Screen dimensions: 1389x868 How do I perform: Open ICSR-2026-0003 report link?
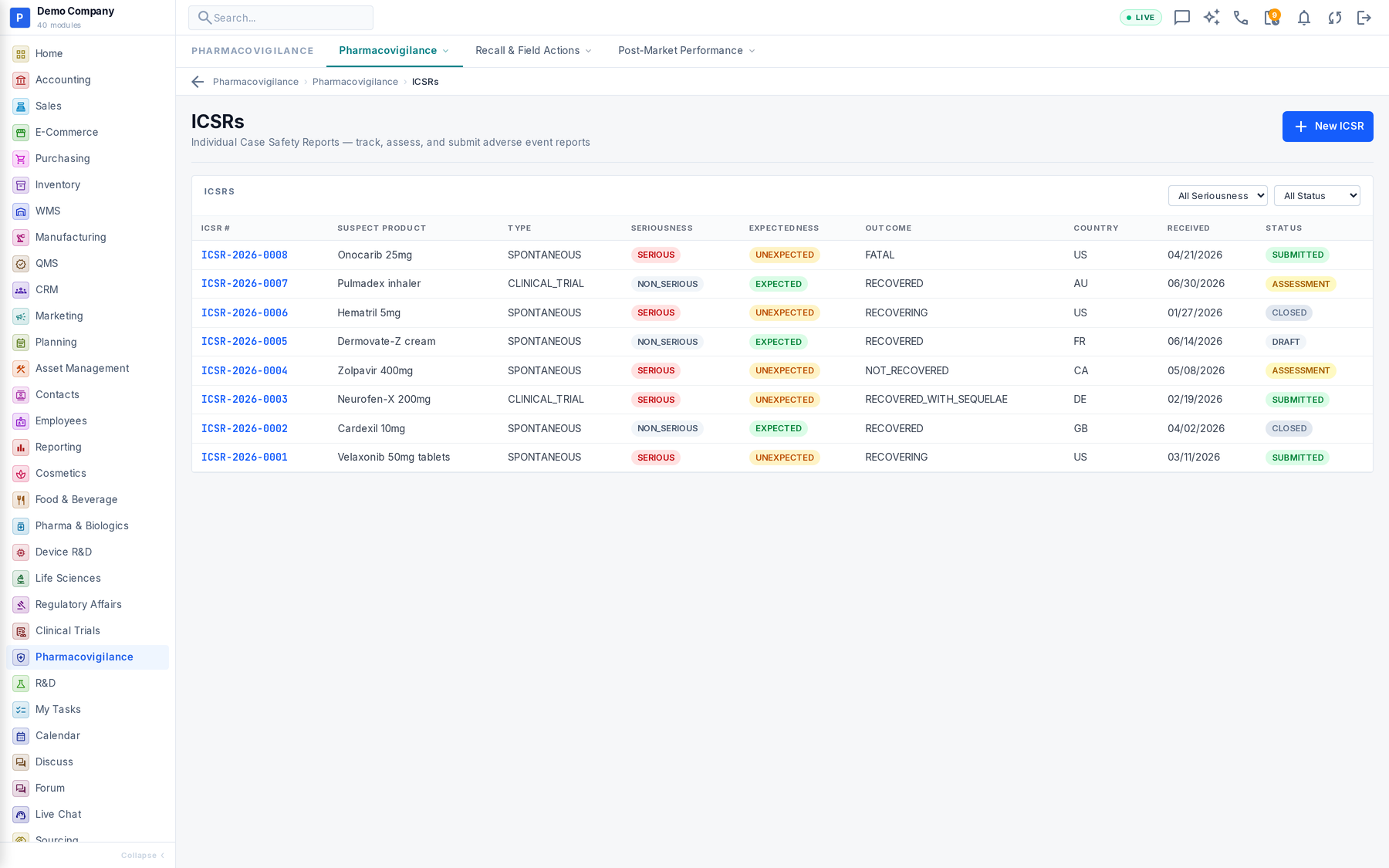pyautogui.click(x=245, y=400)
